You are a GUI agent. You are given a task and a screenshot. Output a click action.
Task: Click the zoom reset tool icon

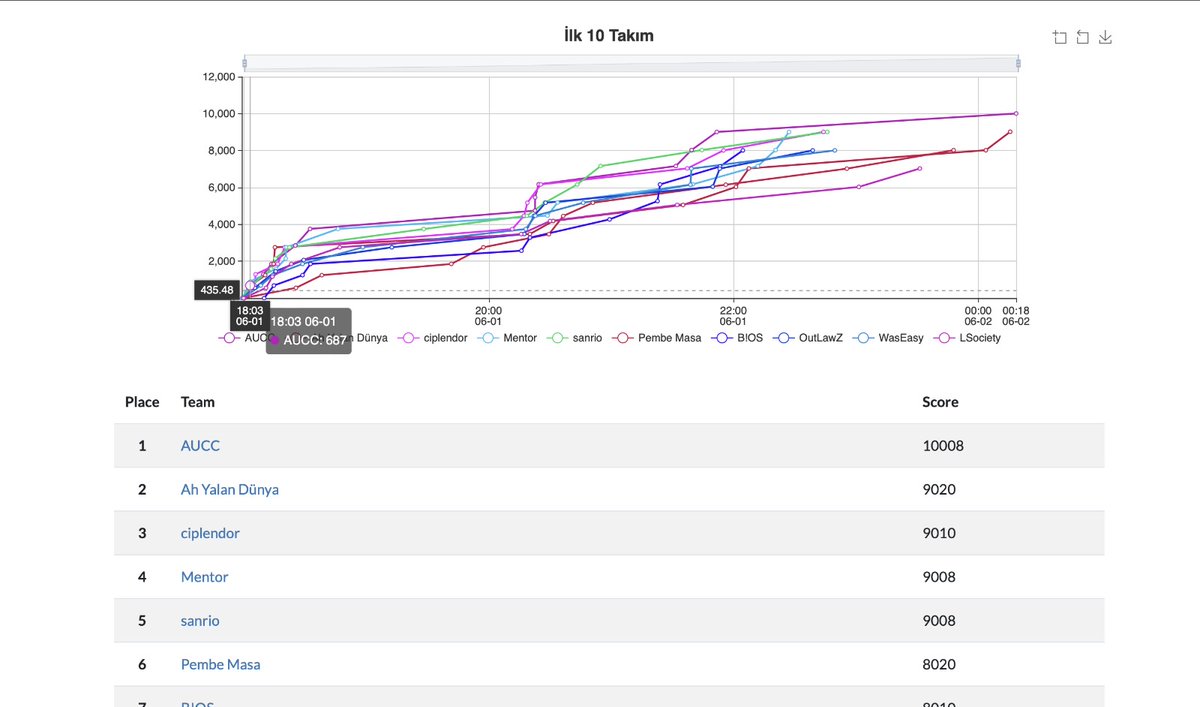[x=1083, y=38]
